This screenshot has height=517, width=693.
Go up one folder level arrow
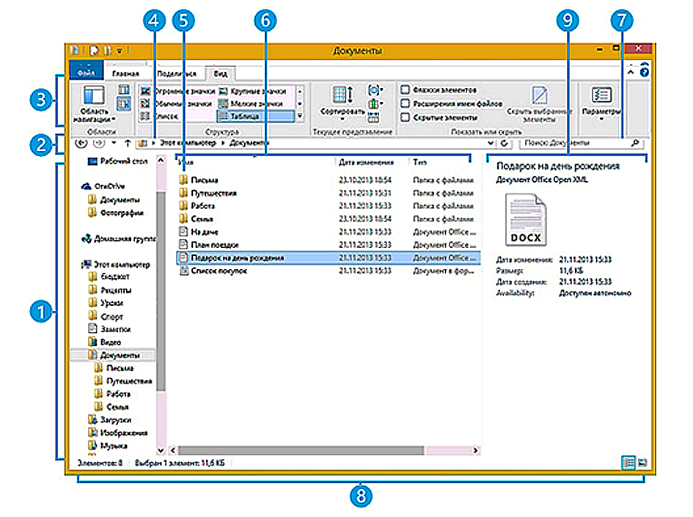127,143
